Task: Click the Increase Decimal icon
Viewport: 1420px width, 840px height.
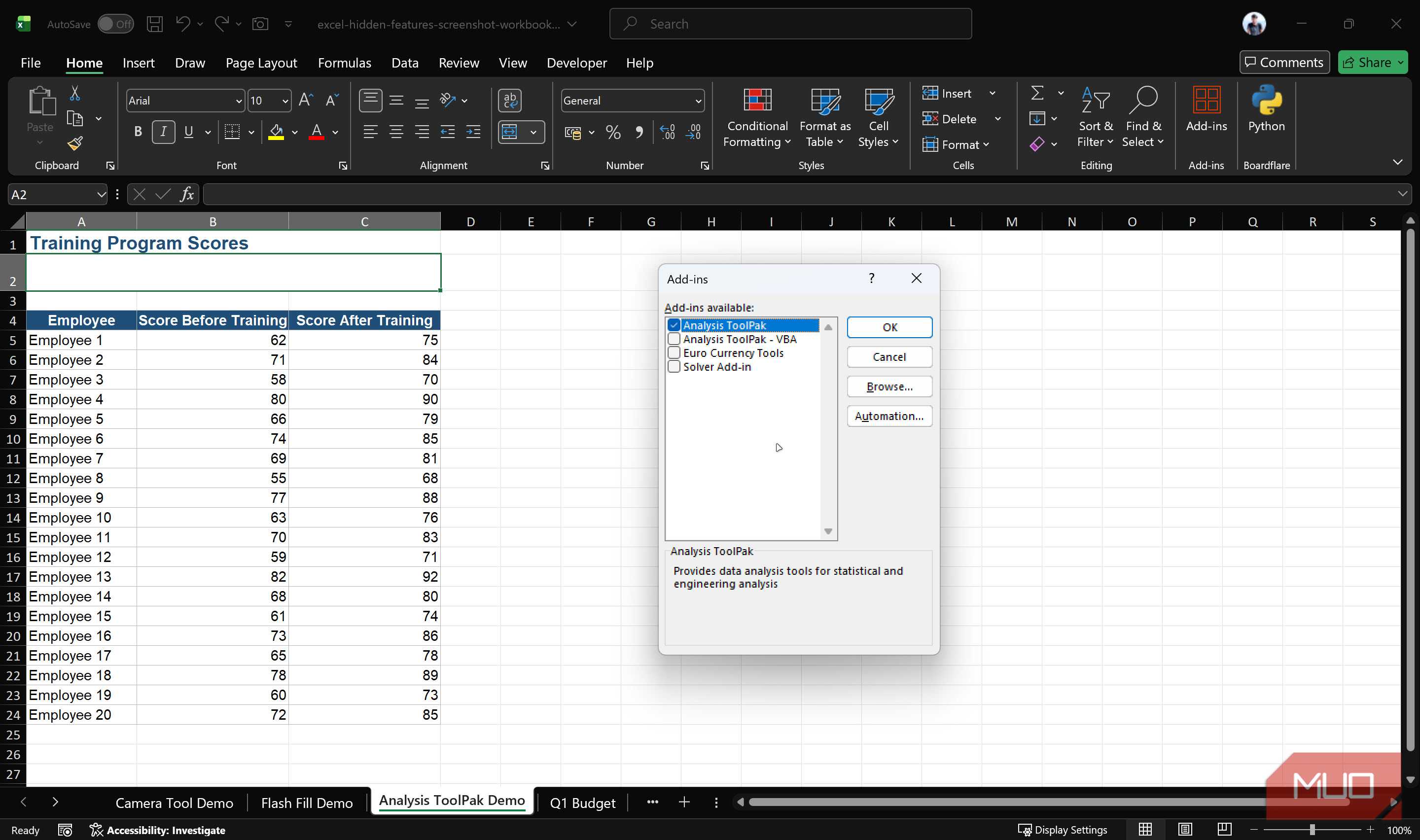Action: point(667,132)
